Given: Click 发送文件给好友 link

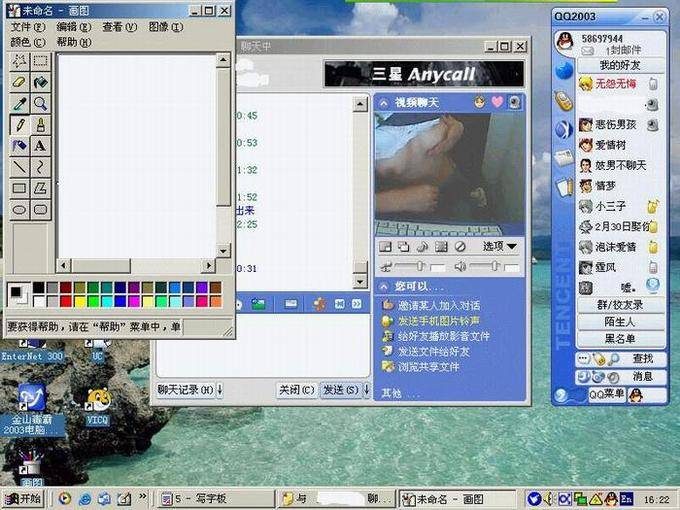Looking at the screenshot, I should (x=434, y=351).
